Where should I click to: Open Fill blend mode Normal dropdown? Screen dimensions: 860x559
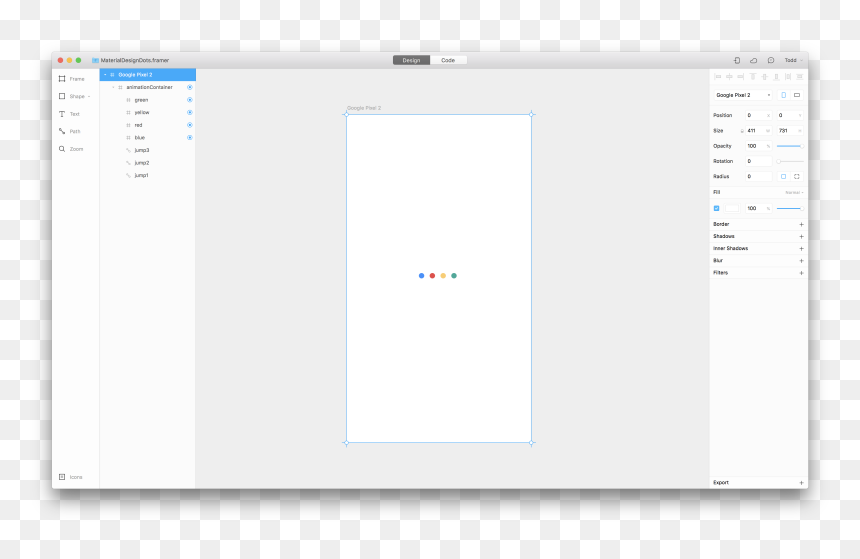click(x=794, y=193)
